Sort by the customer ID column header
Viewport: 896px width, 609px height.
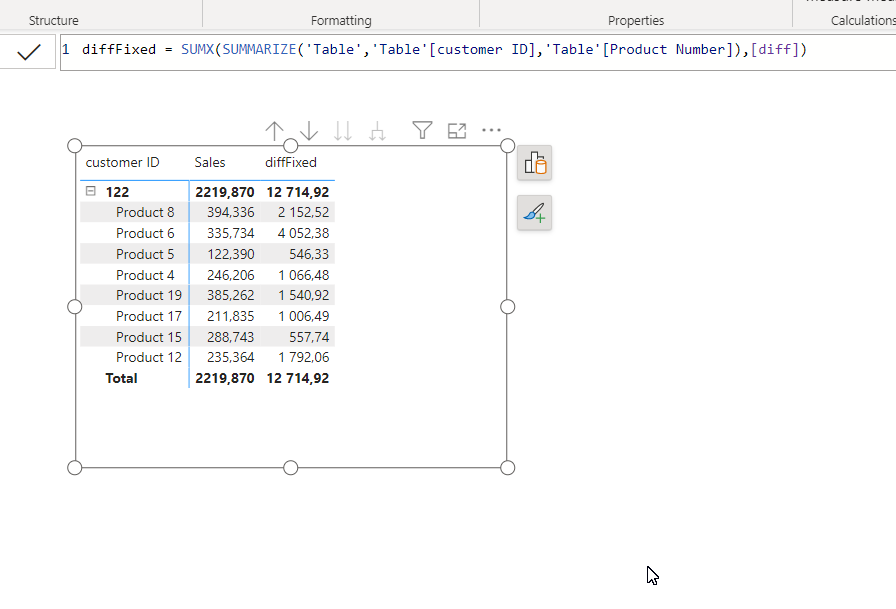[122, 162]
